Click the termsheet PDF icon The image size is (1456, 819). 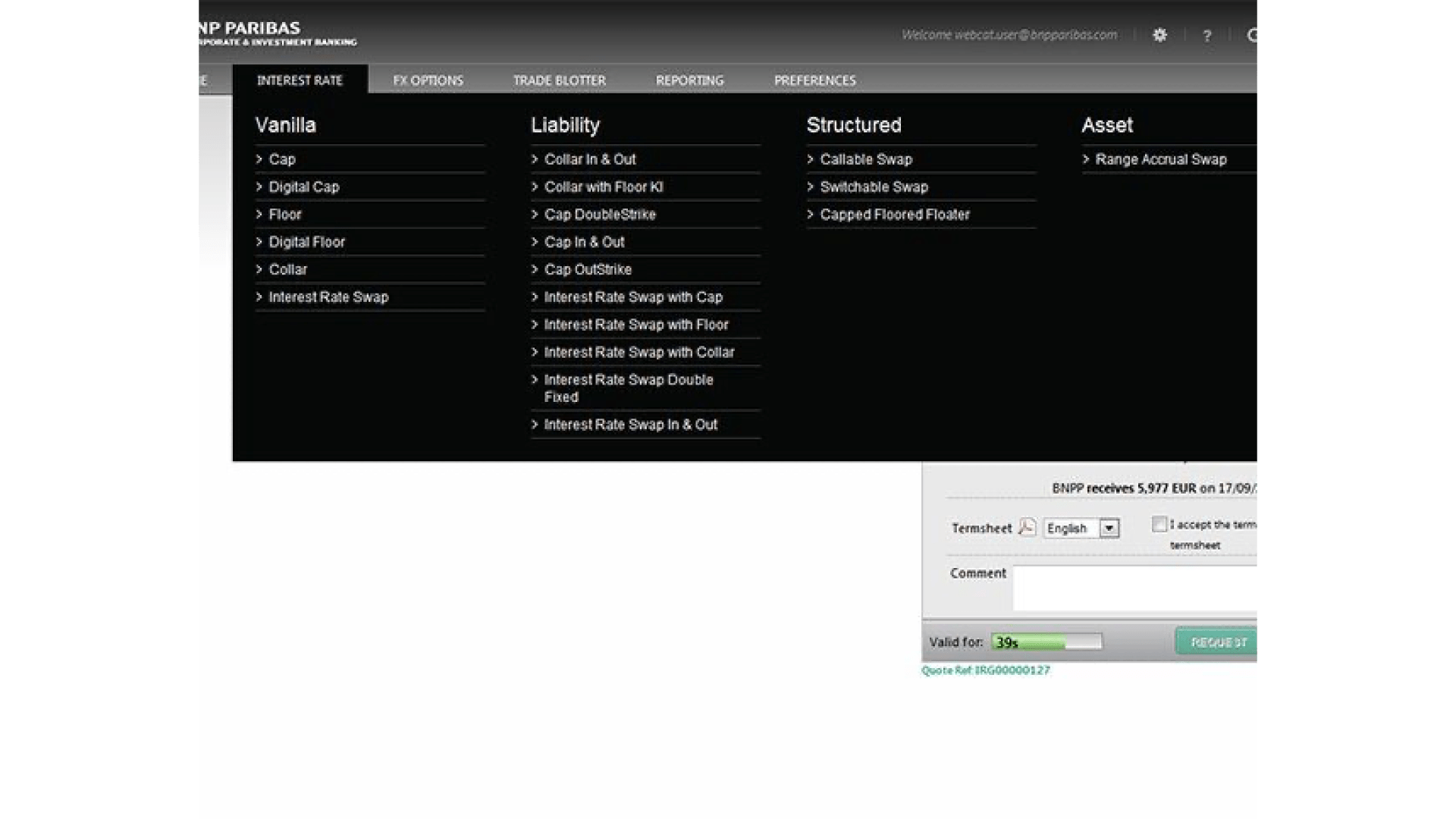(x=1027, y=527)
